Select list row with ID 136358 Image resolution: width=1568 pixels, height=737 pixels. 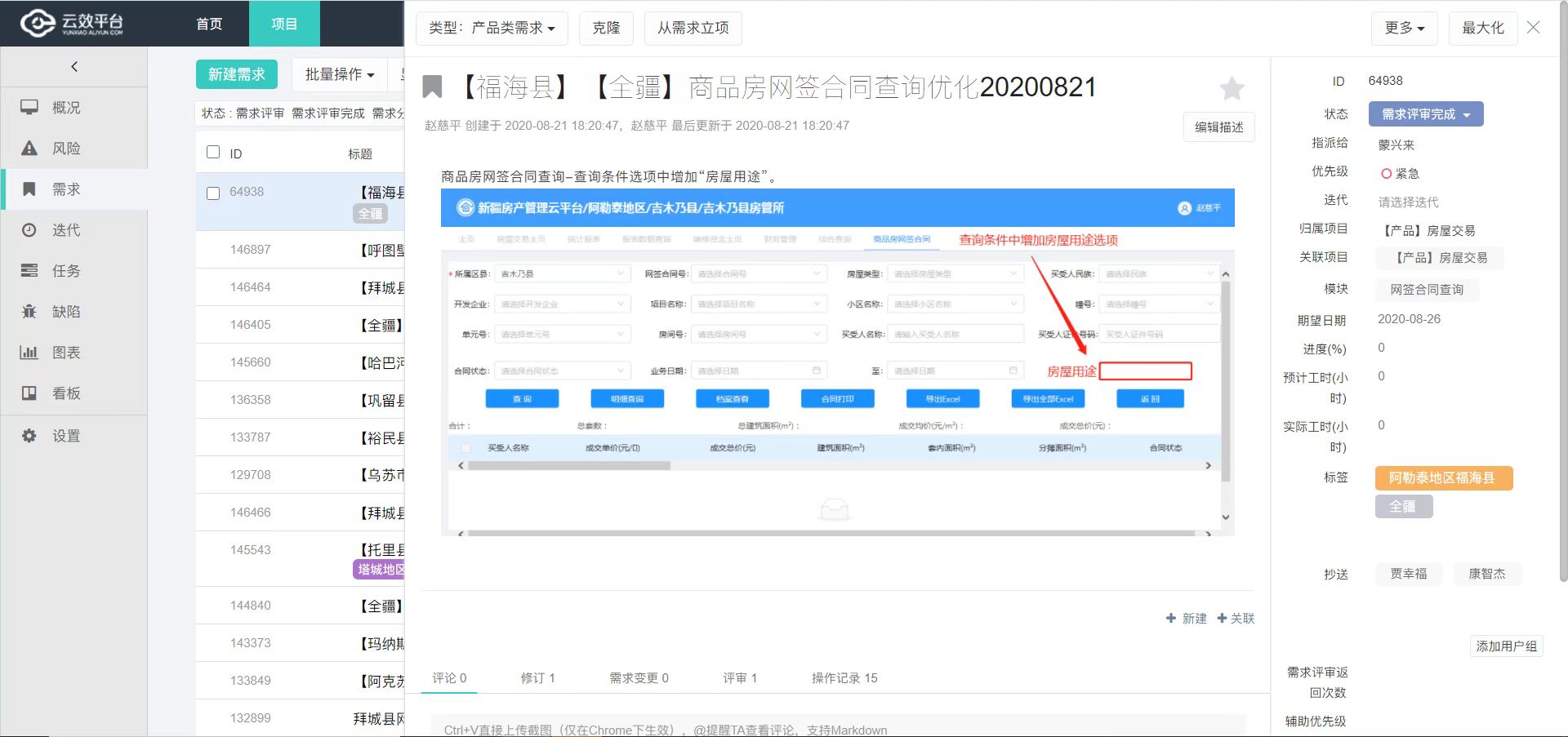pyautogui.click(x=300, y=400)
